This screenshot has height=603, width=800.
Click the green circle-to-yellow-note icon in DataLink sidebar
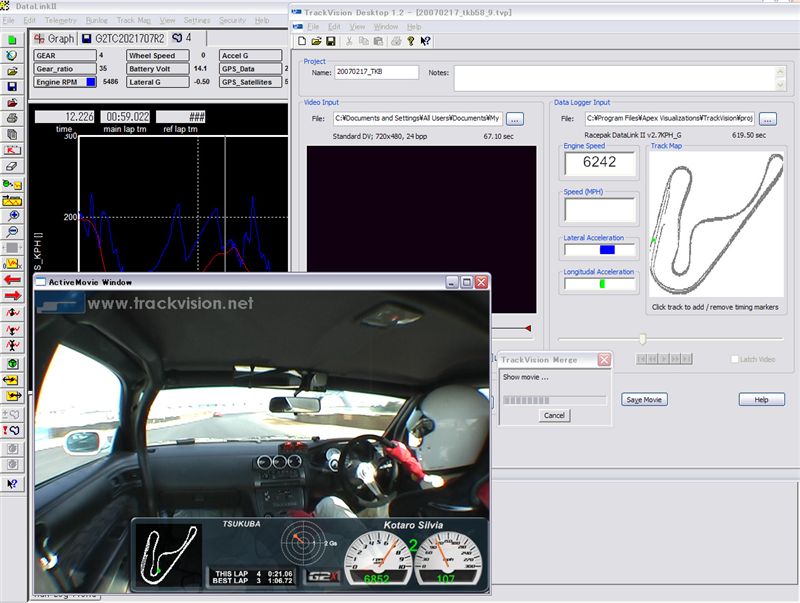(x=12, y=184)
